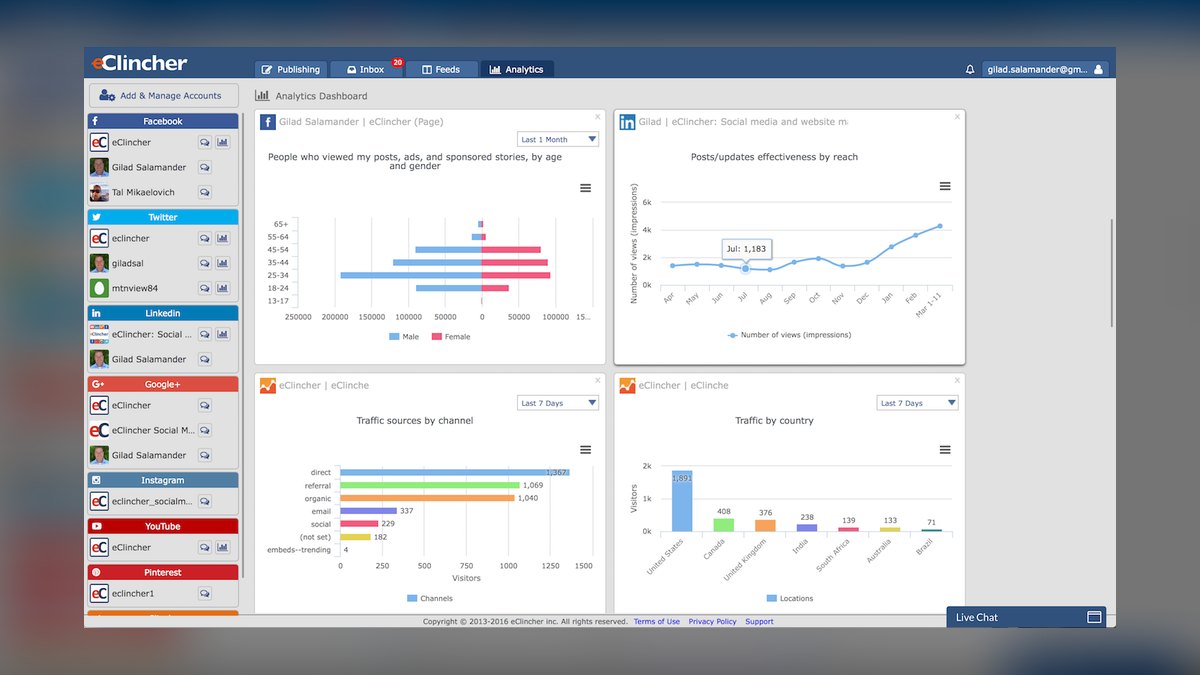Screen dimensions: 1200x675
Task: Open feed icon for Google+ eClincher
Action: pyautogui.click(x=205, y=405)
